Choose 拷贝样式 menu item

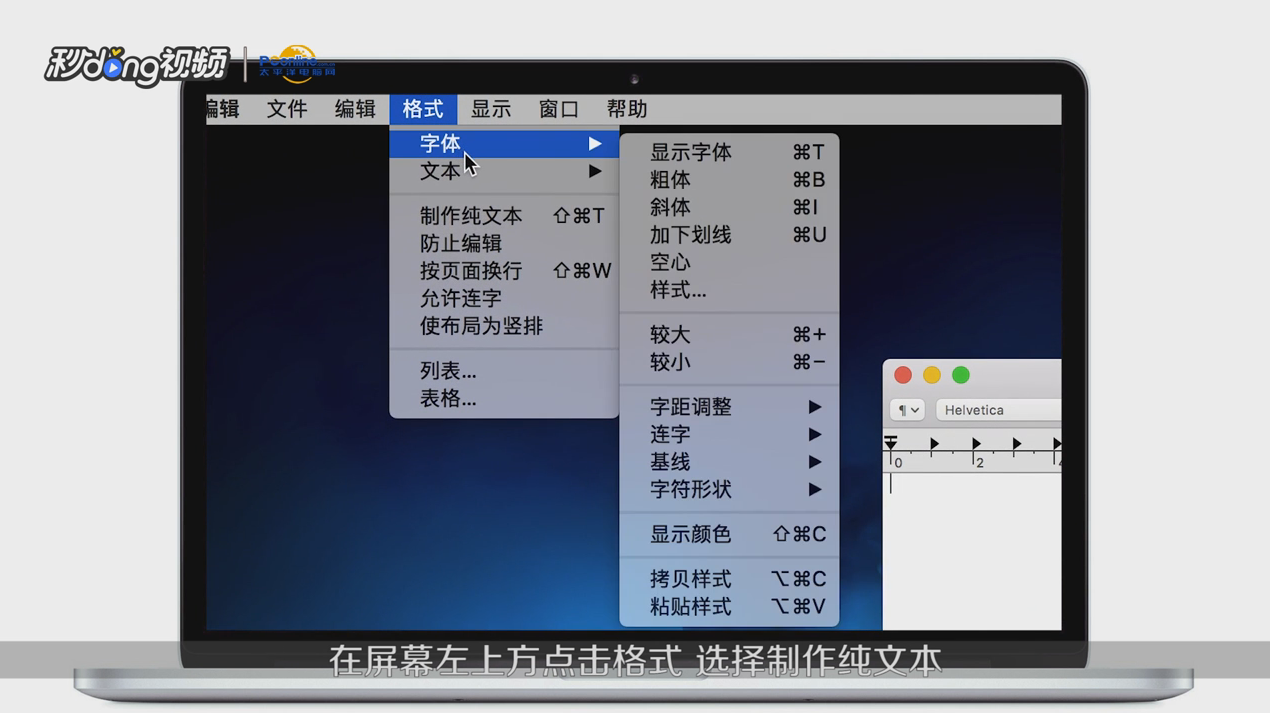coord(729,580)
